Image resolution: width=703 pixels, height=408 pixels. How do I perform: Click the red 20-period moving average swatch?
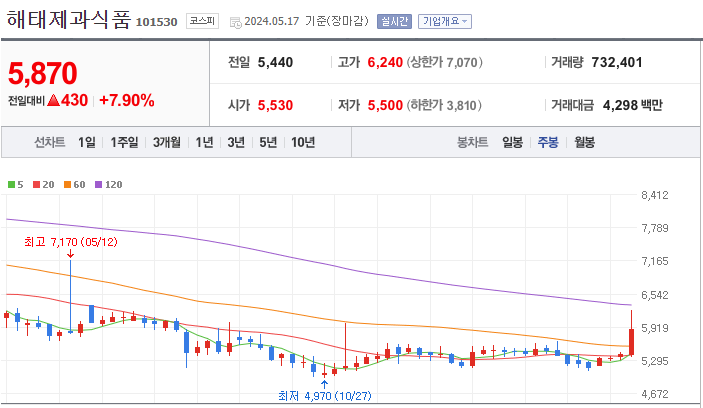coord(37,184)
